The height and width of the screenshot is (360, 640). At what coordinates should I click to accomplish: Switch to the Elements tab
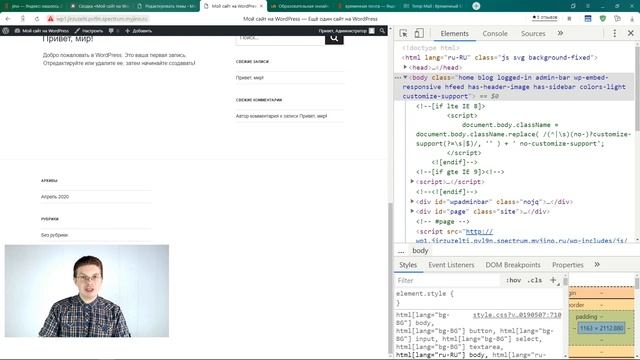click(454, 34)
